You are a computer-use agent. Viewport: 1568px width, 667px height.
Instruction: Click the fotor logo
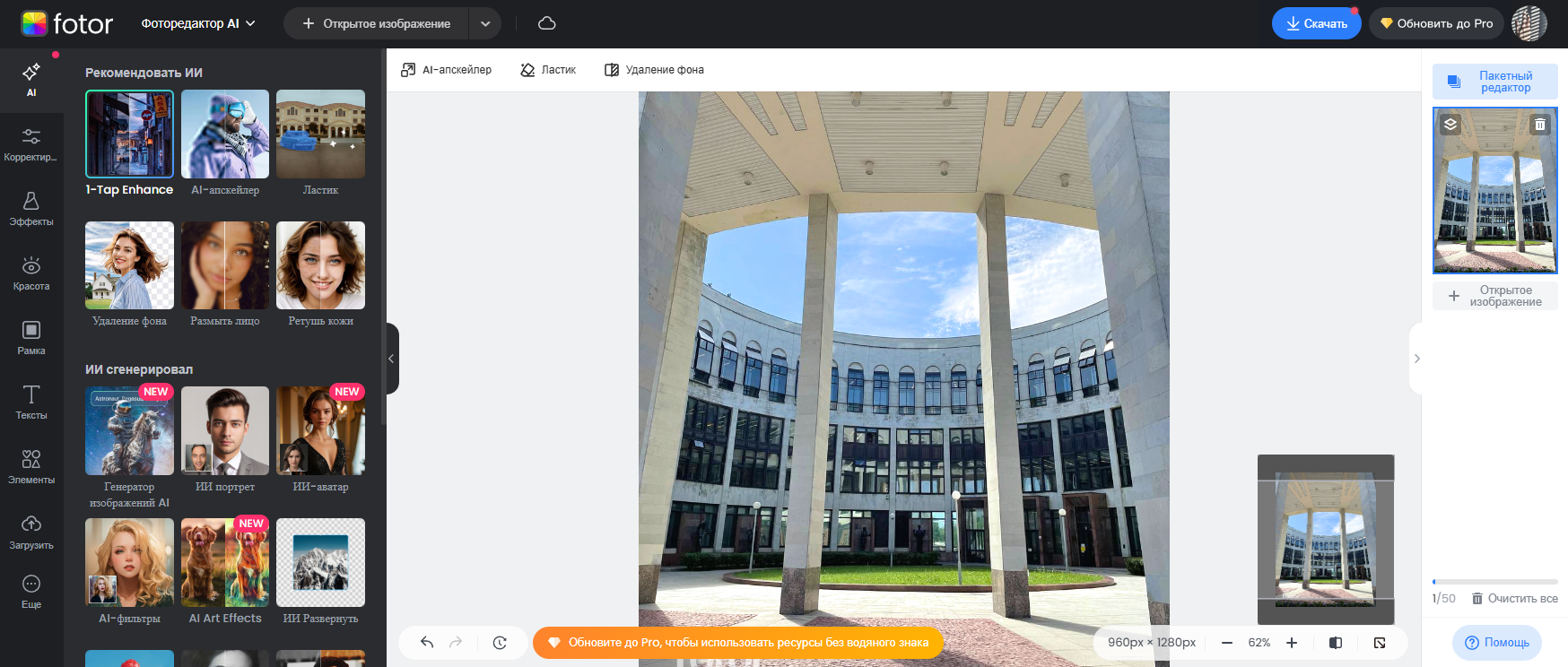(x=67, y=23)
